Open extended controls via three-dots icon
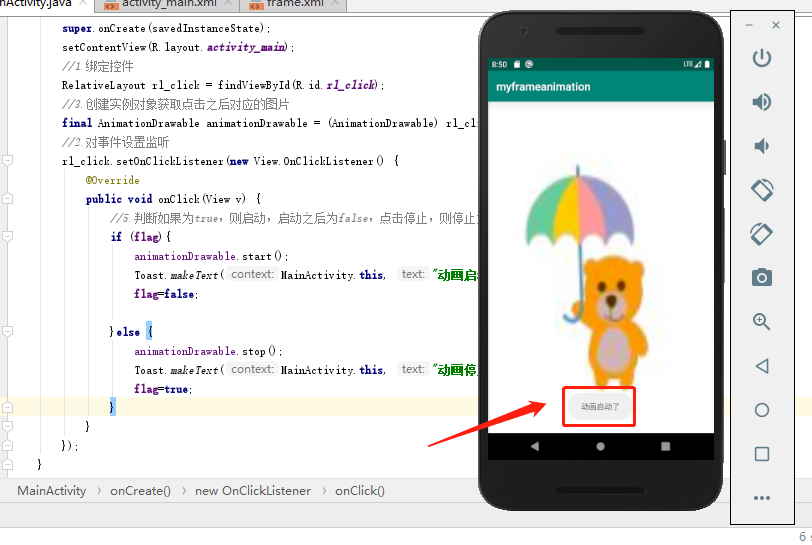 (762, 498)
